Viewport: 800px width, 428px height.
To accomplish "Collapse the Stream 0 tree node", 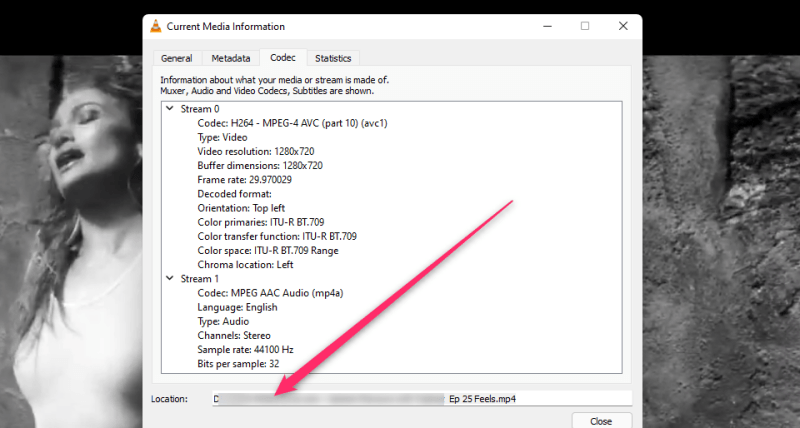I will tap(168, 108).
